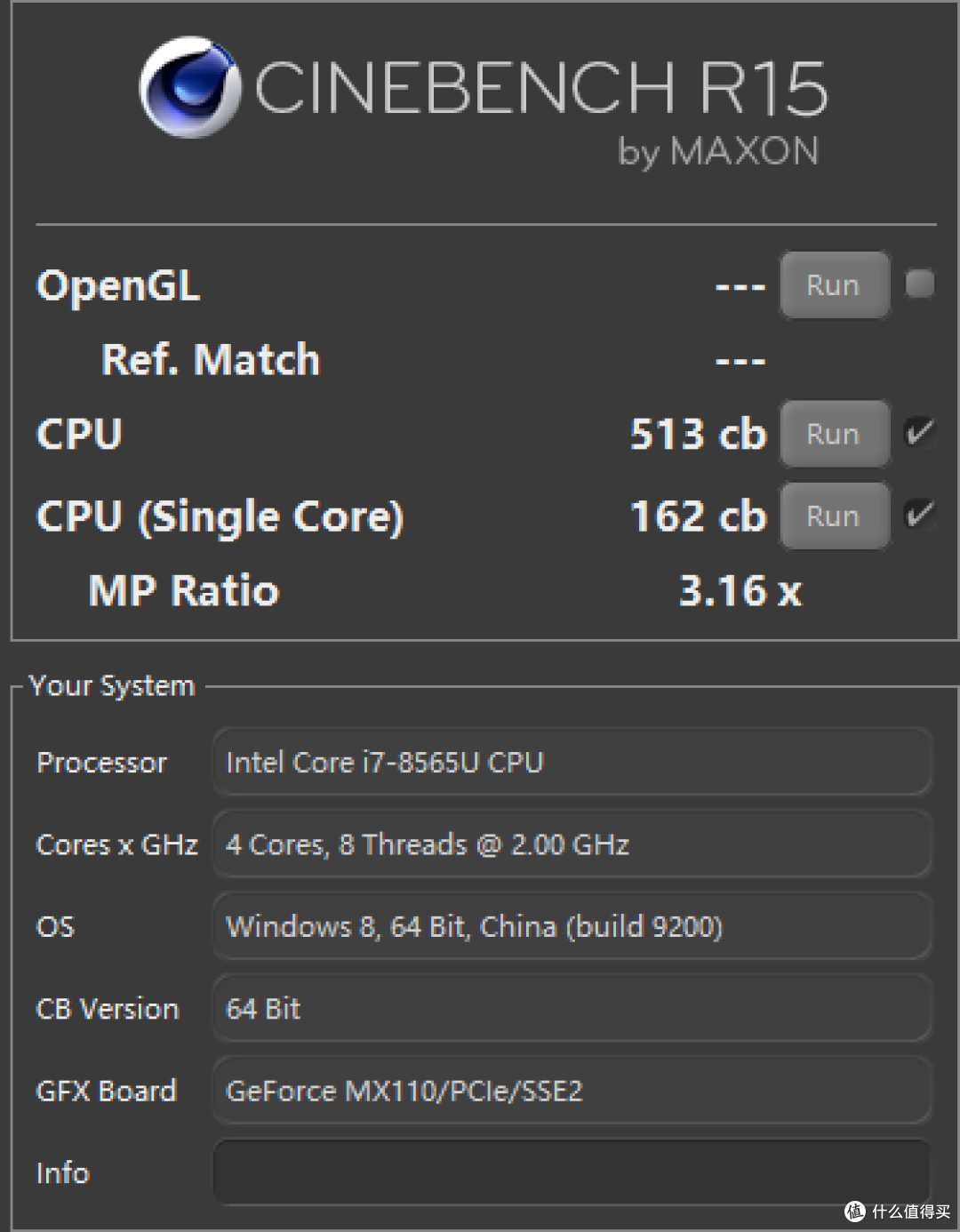This screenshot has width=960, height=1232.
Task: Click the Ref. Match result dashes
Action: click(x=740, y=361)
